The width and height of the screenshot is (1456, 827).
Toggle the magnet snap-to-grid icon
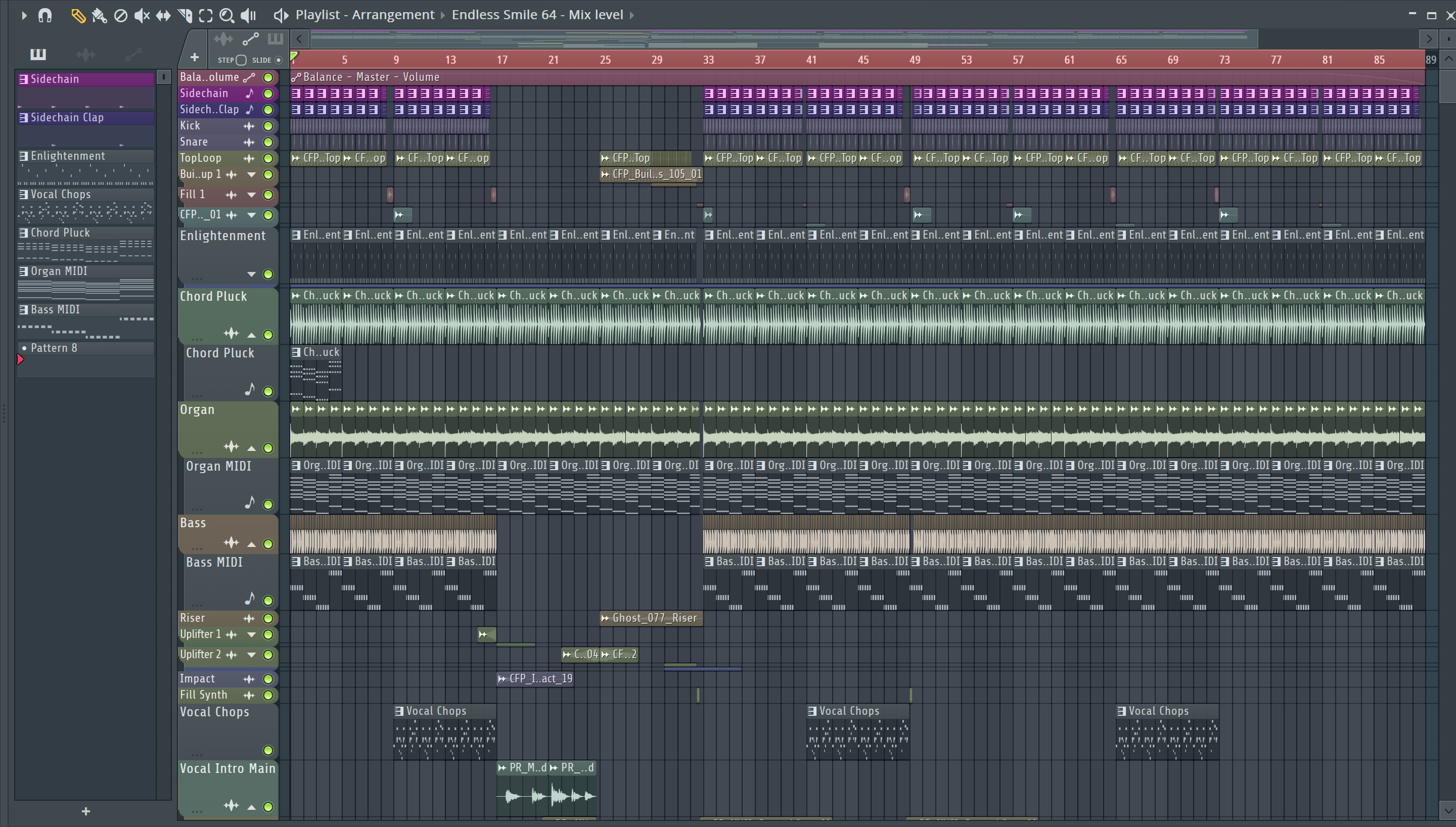tap(45, 15)
